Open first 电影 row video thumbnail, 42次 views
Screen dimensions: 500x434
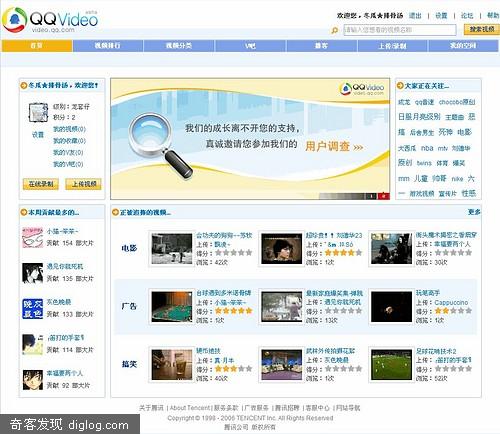[x=172, y=249]
